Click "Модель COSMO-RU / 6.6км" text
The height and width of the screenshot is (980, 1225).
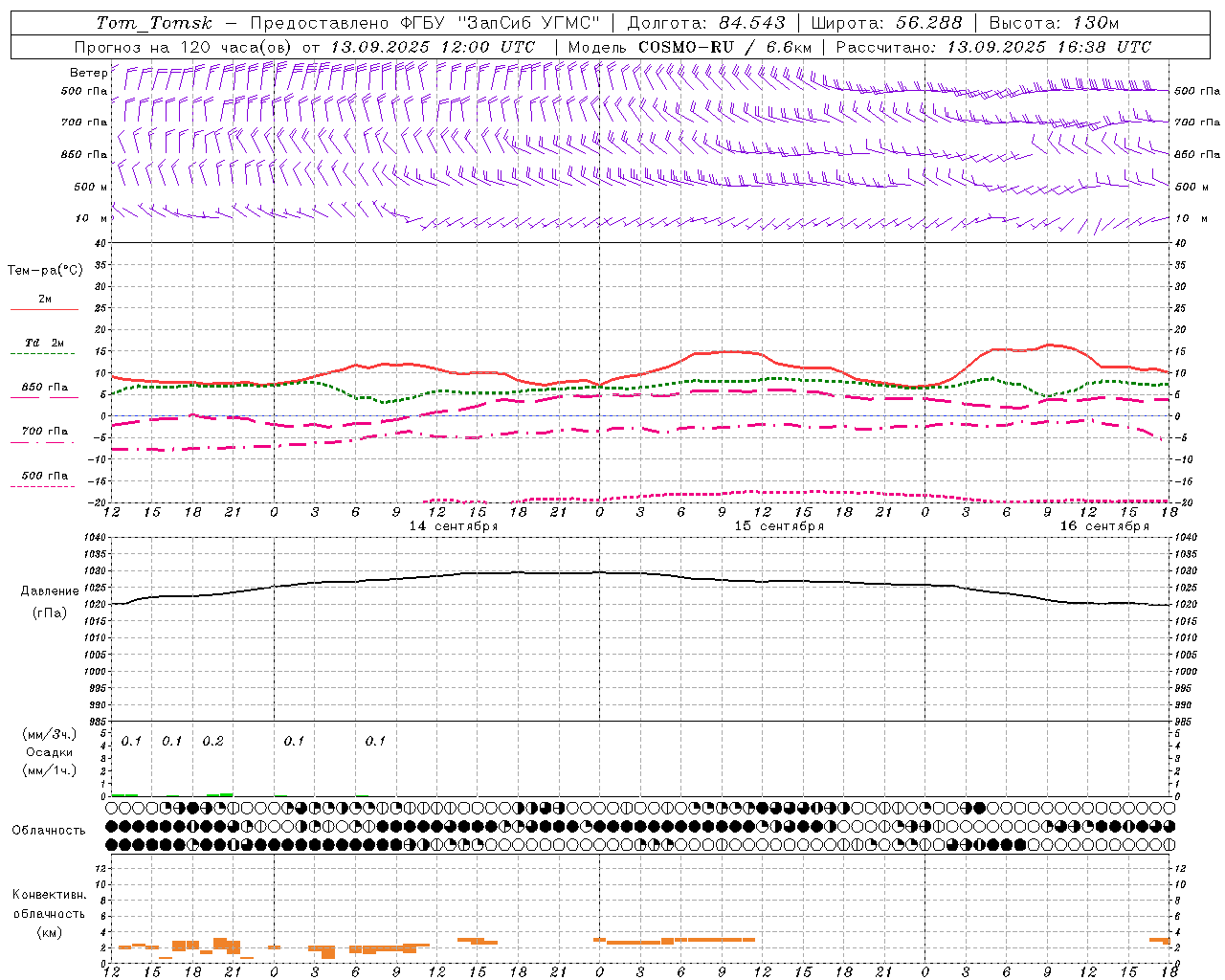690,47
